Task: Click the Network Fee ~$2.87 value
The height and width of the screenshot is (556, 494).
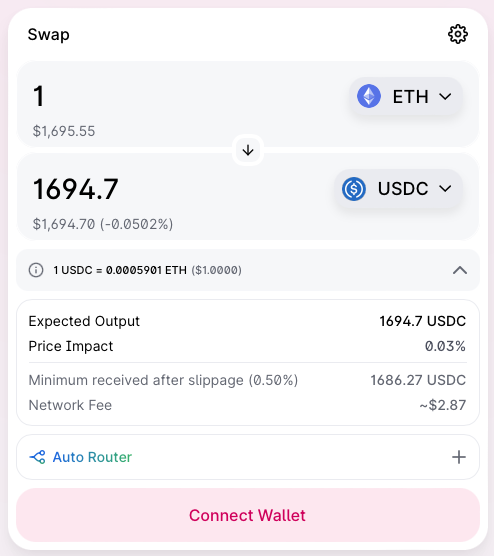Action: coord(443,405)
